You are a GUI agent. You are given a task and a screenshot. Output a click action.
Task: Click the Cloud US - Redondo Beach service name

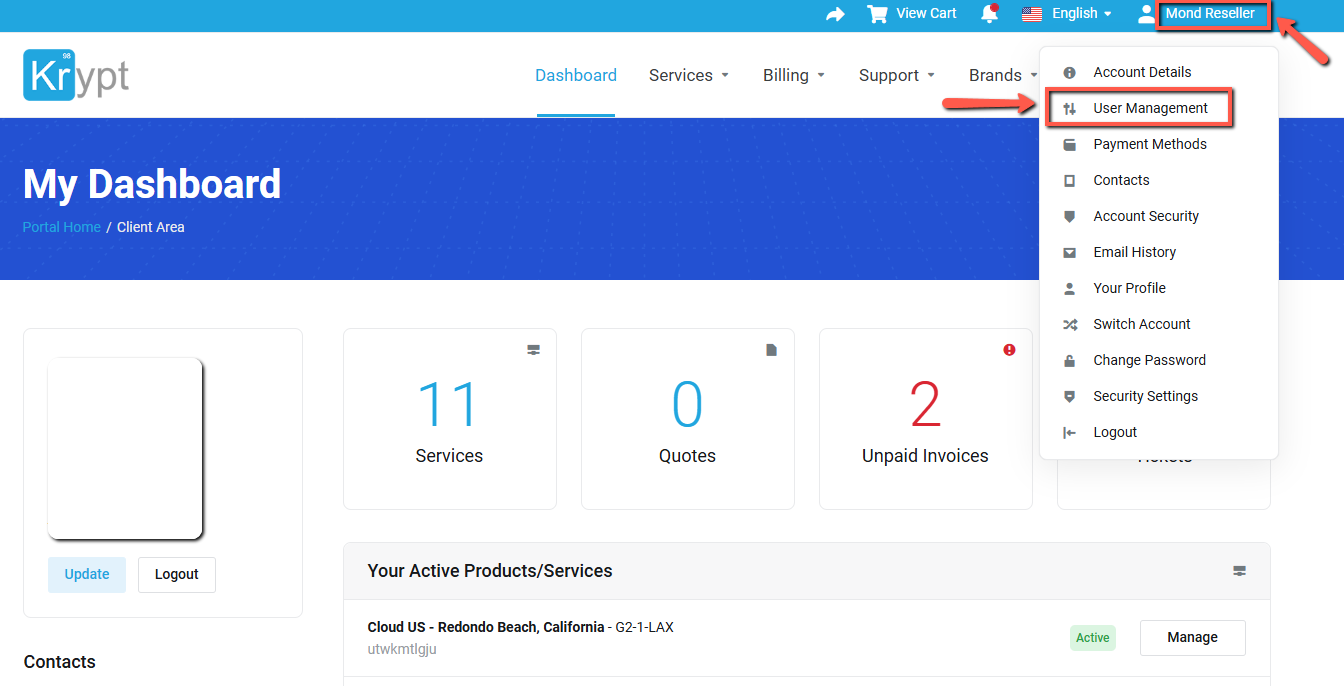pyautogui.click(x=485, y=627)
